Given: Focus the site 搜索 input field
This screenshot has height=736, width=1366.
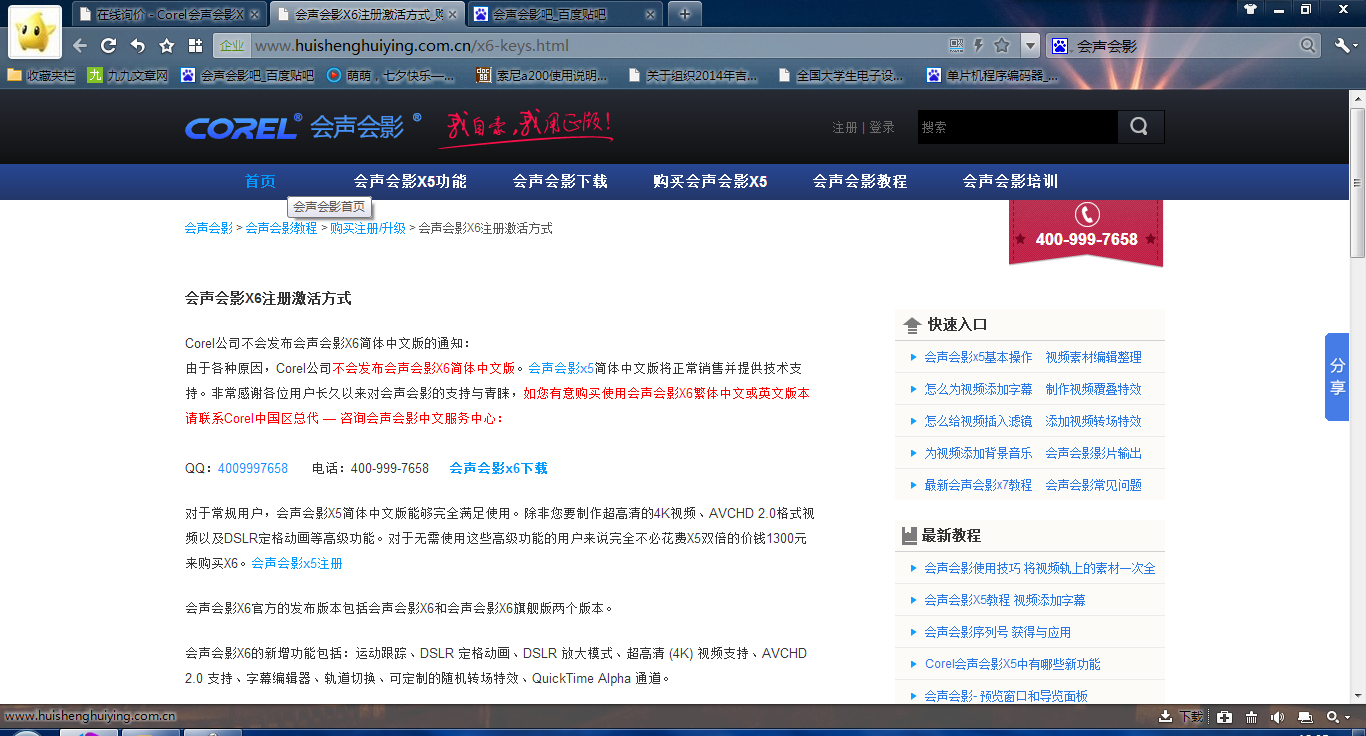Looking at the screenshot, I should tap(1017, 127).
